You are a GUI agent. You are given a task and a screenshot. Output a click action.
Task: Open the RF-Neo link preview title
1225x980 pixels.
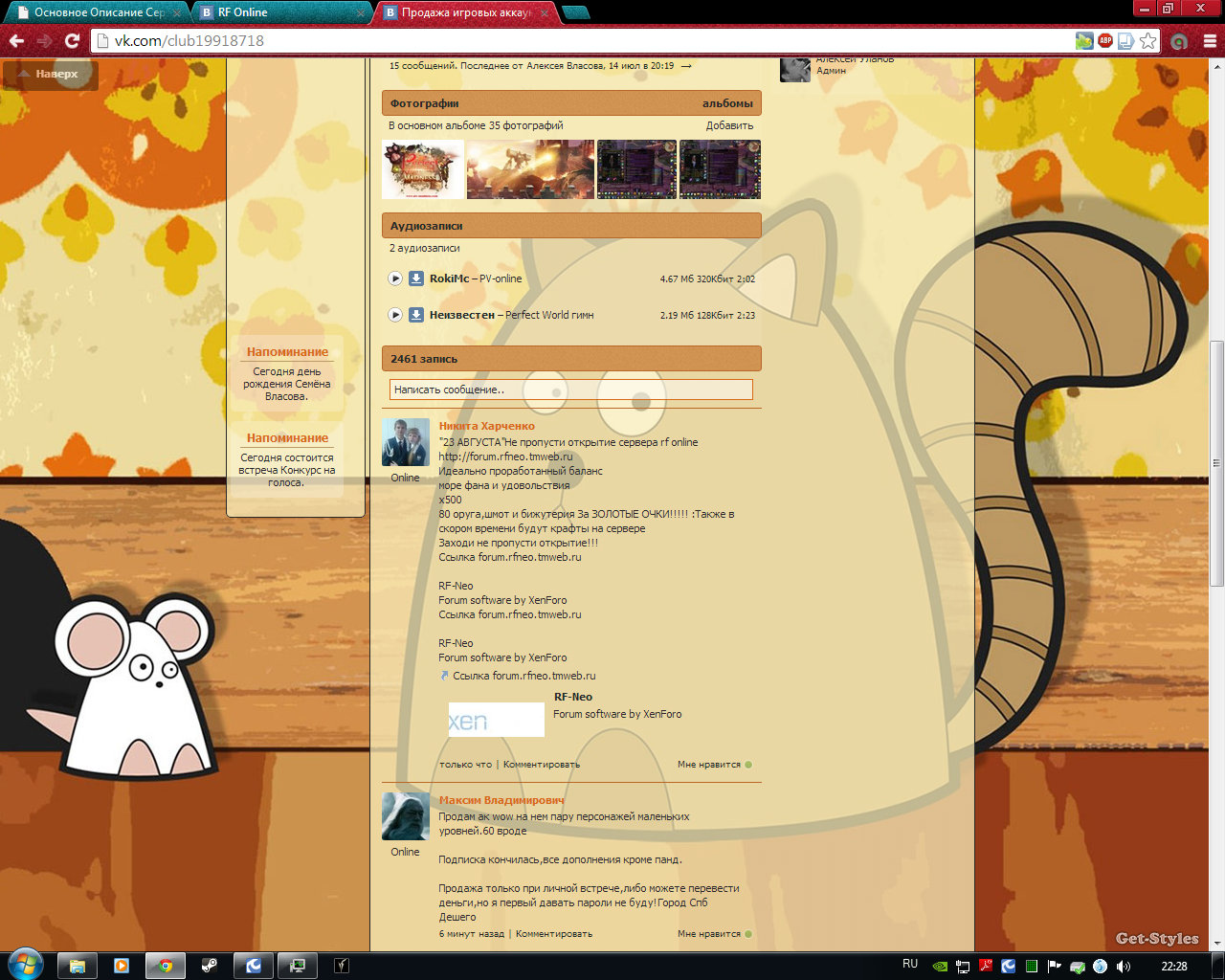tap(573, 697)
